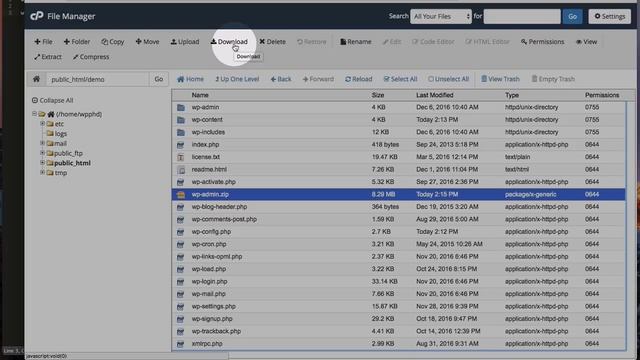Open the Settings button
This screenshot has width=640, height=360.
[609, 16]
